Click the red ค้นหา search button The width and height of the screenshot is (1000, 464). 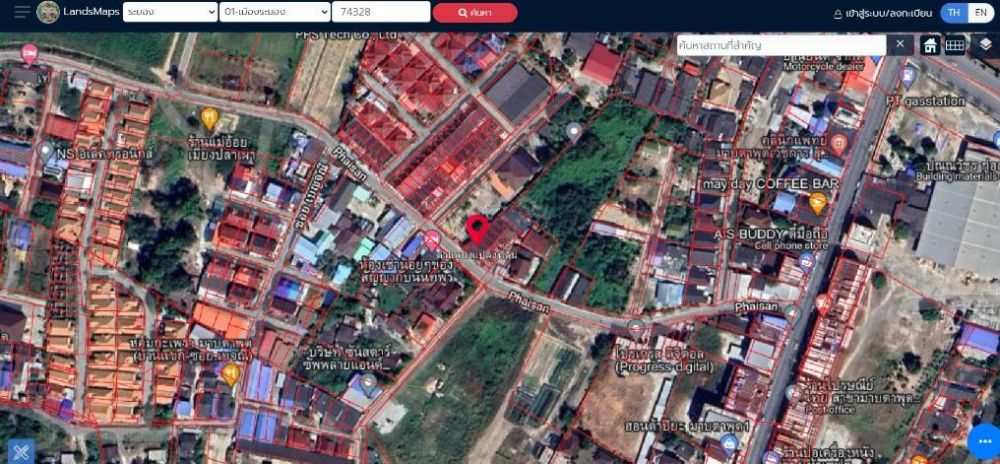point(475,13)
